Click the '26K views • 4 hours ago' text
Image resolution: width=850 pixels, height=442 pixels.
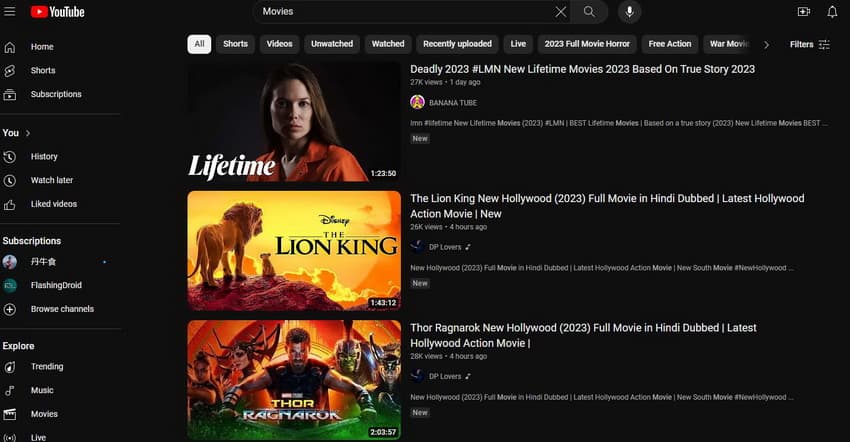pos(448,227)
